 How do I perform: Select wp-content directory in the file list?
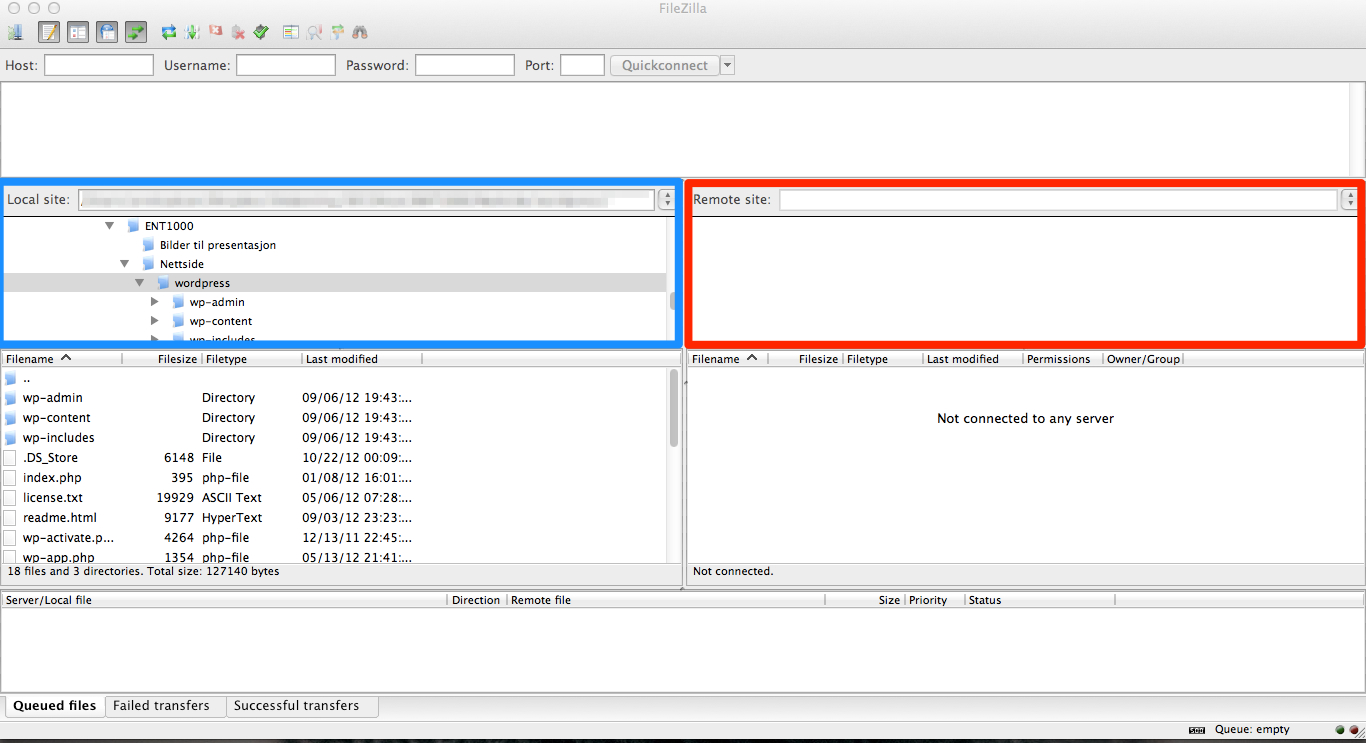334,418
